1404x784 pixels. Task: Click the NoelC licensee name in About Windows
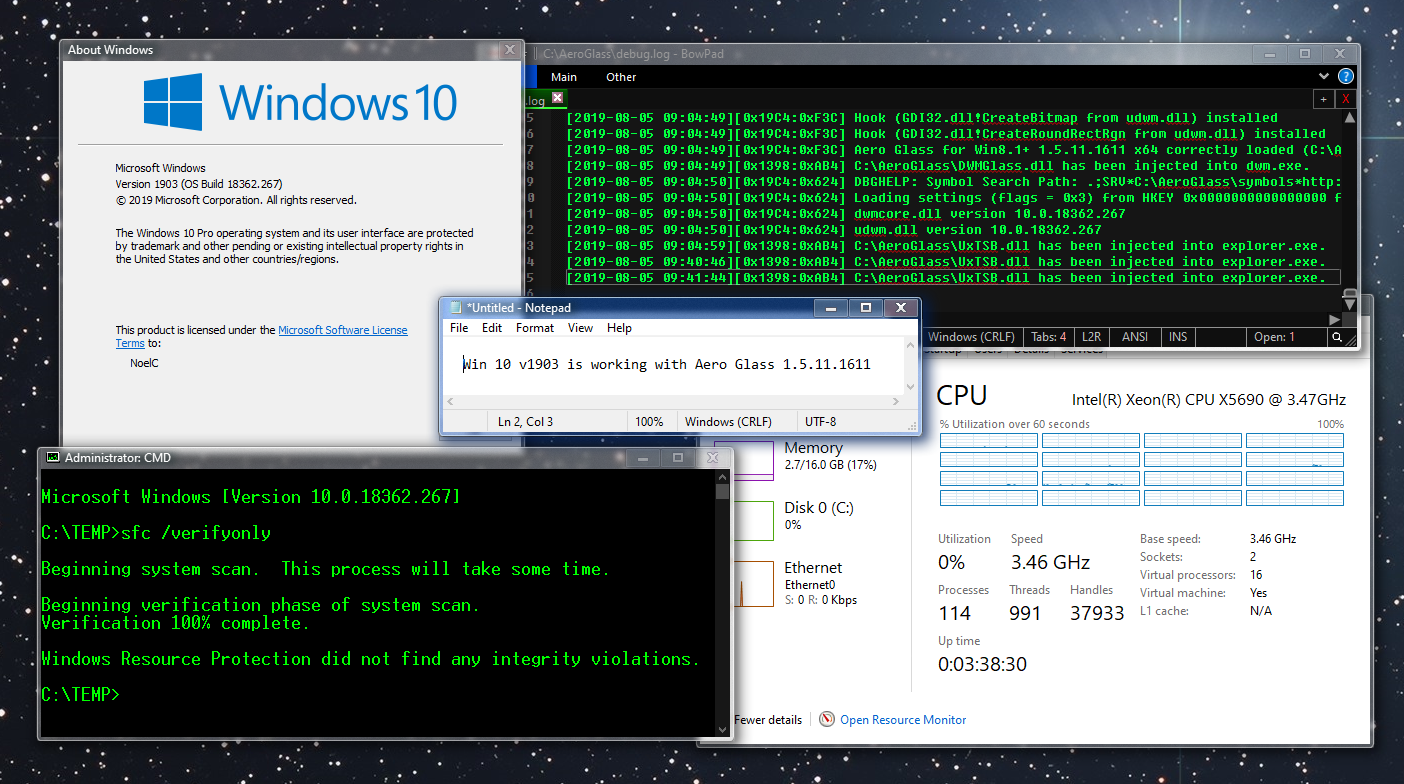(145, 363)
